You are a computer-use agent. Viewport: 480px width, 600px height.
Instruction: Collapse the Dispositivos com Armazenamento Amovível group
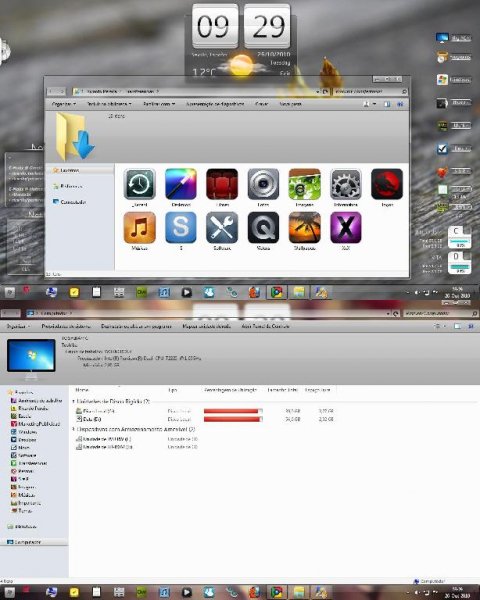click(73, 430)
